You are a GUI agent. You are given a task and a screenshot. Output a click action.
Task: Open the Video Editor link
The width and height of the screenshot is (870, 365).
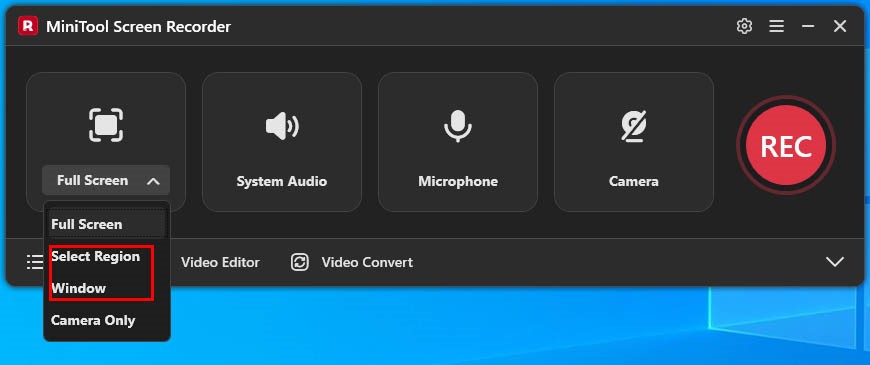pyautogui.click(x=220, y=262)
